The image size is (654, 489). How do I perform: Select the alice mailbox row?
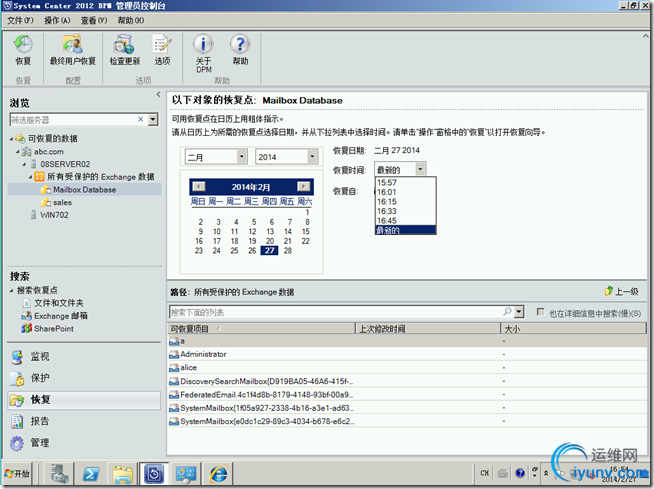pos(407,368)
